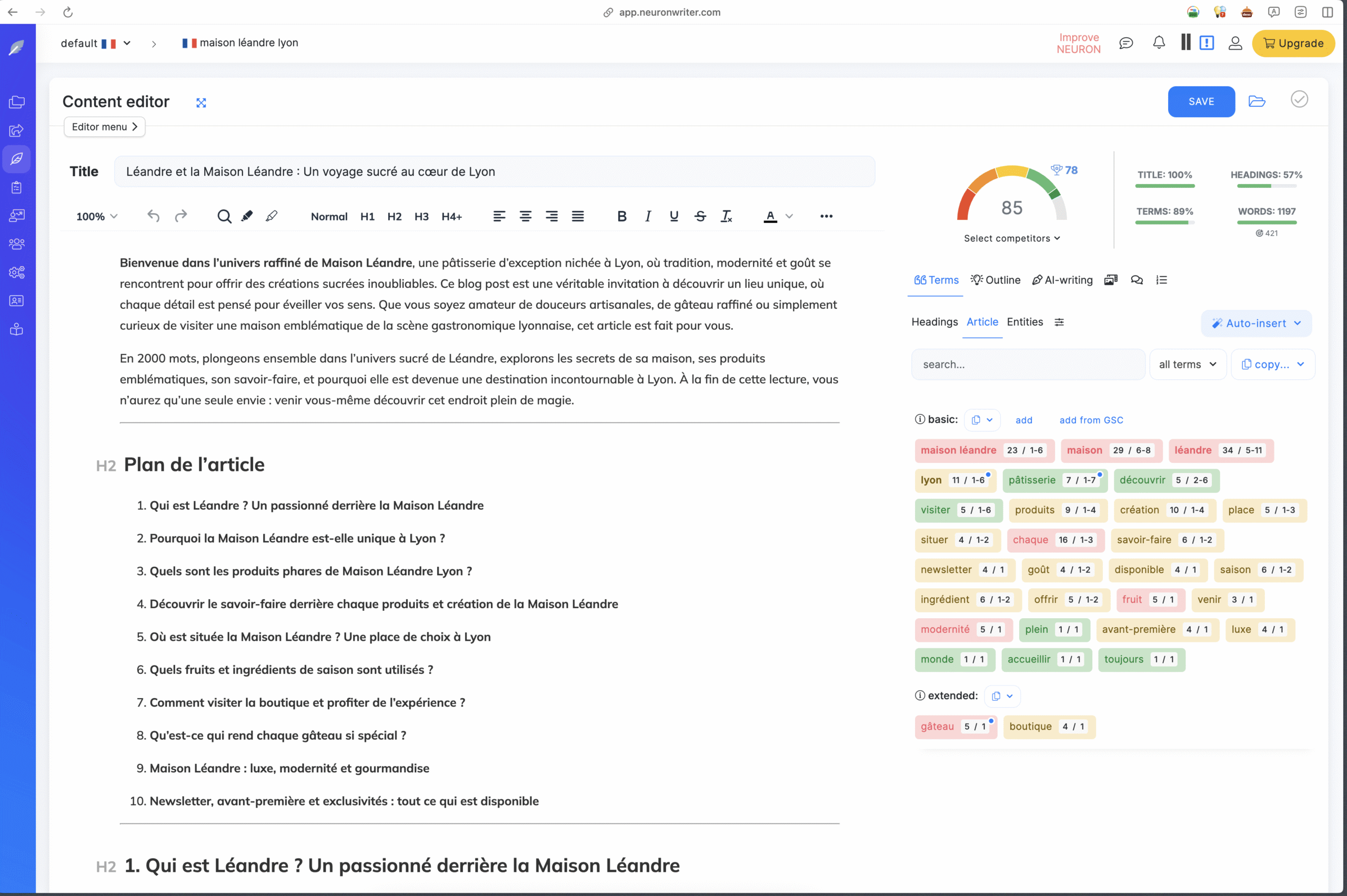Expand Select competitors dropdown
The width and height of the screenshot is (1347, 896).
tap(1011, 238)
